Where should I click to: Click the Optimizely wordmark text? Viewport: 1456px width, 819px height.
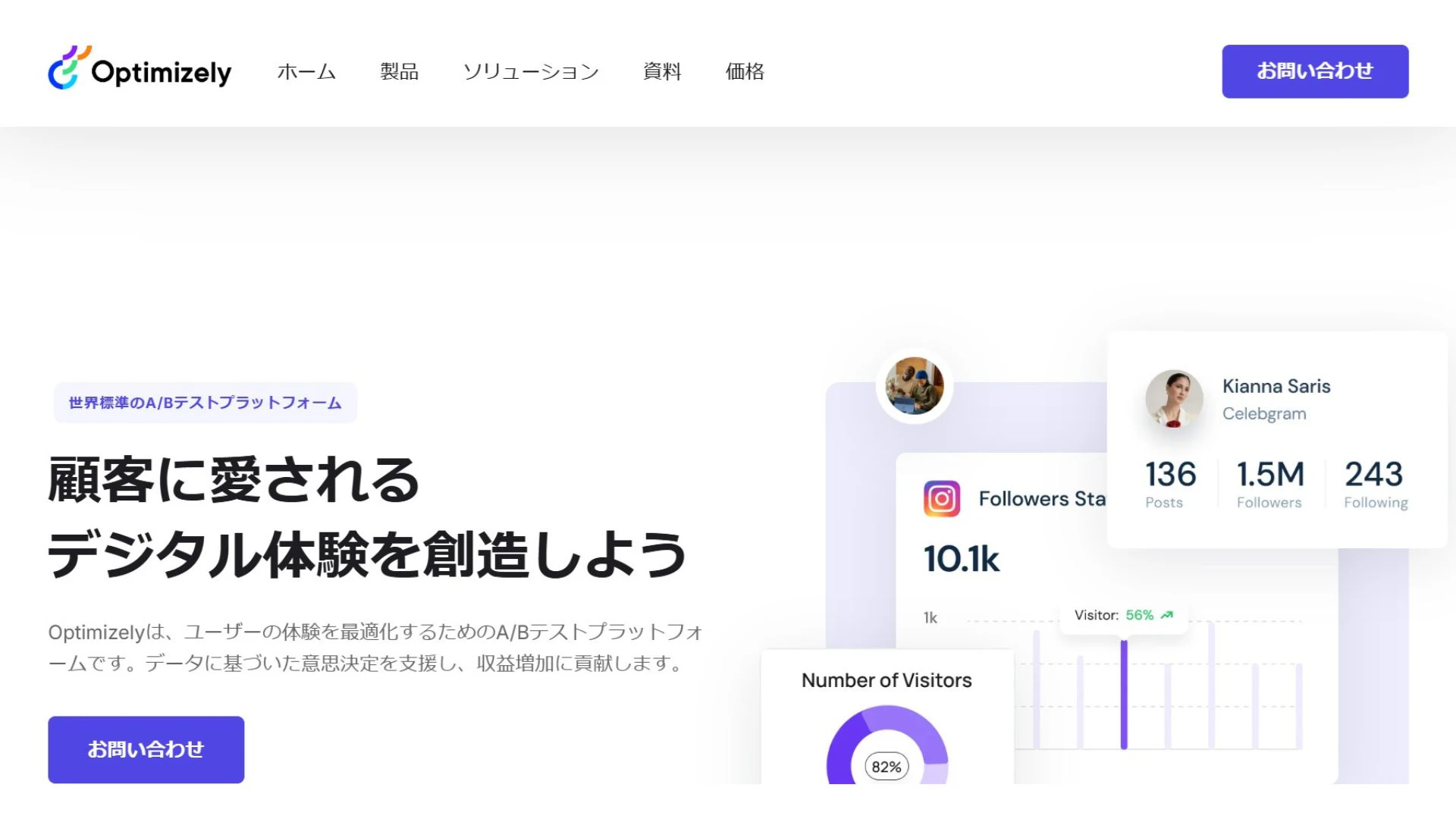point(161,73)
